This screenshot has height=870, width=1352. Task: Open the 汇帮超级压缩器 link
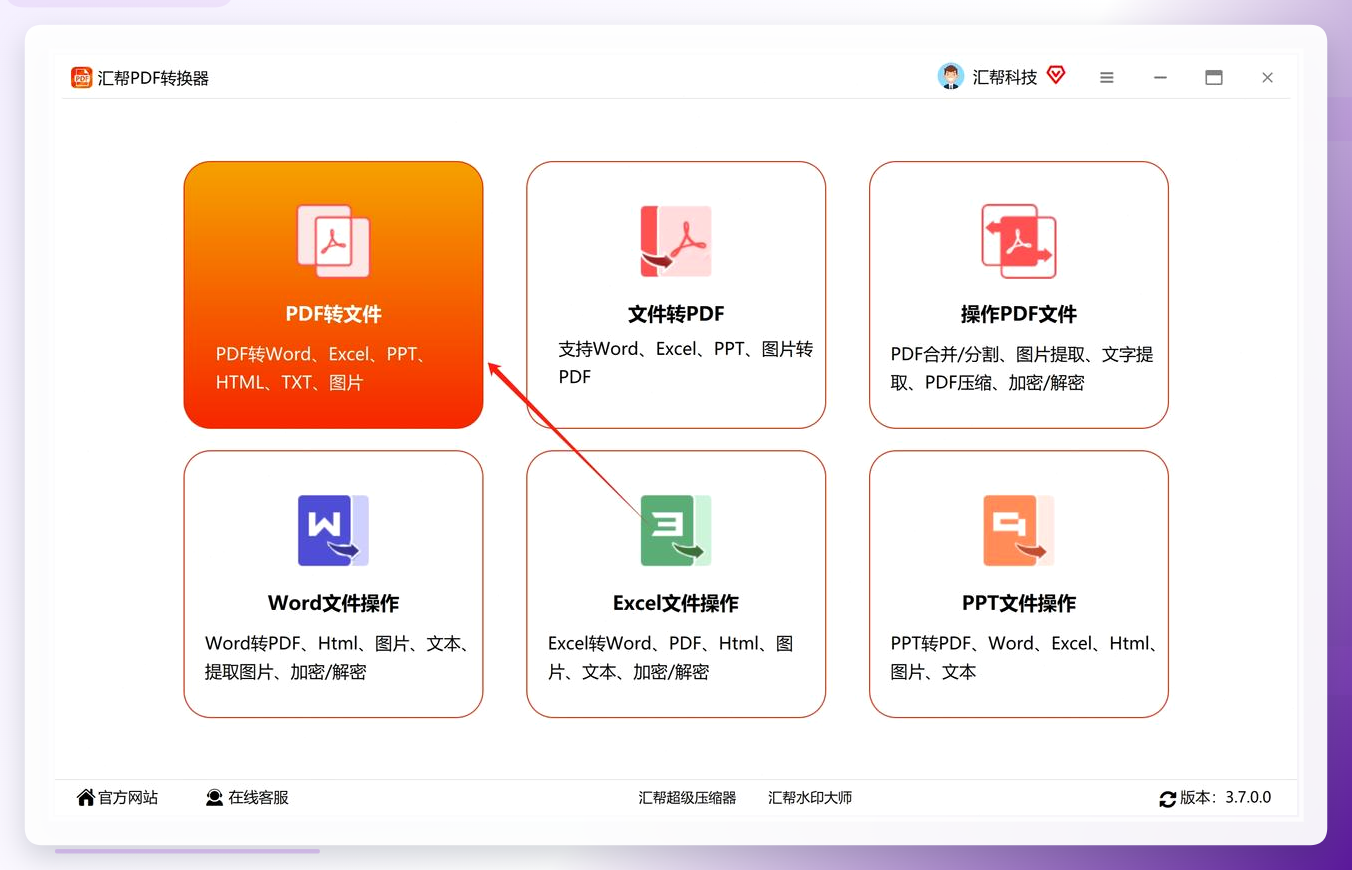tap(687, 798)
